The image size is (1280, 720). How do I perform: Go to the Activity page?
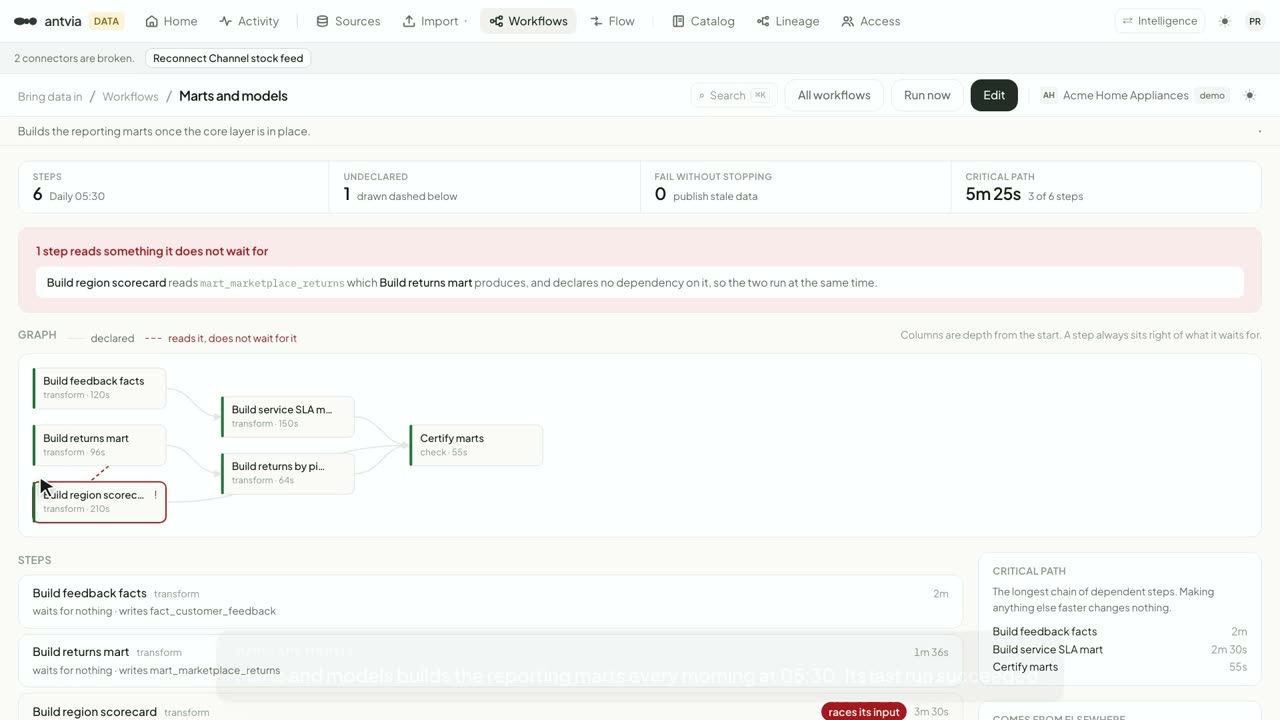coord(249,21)
